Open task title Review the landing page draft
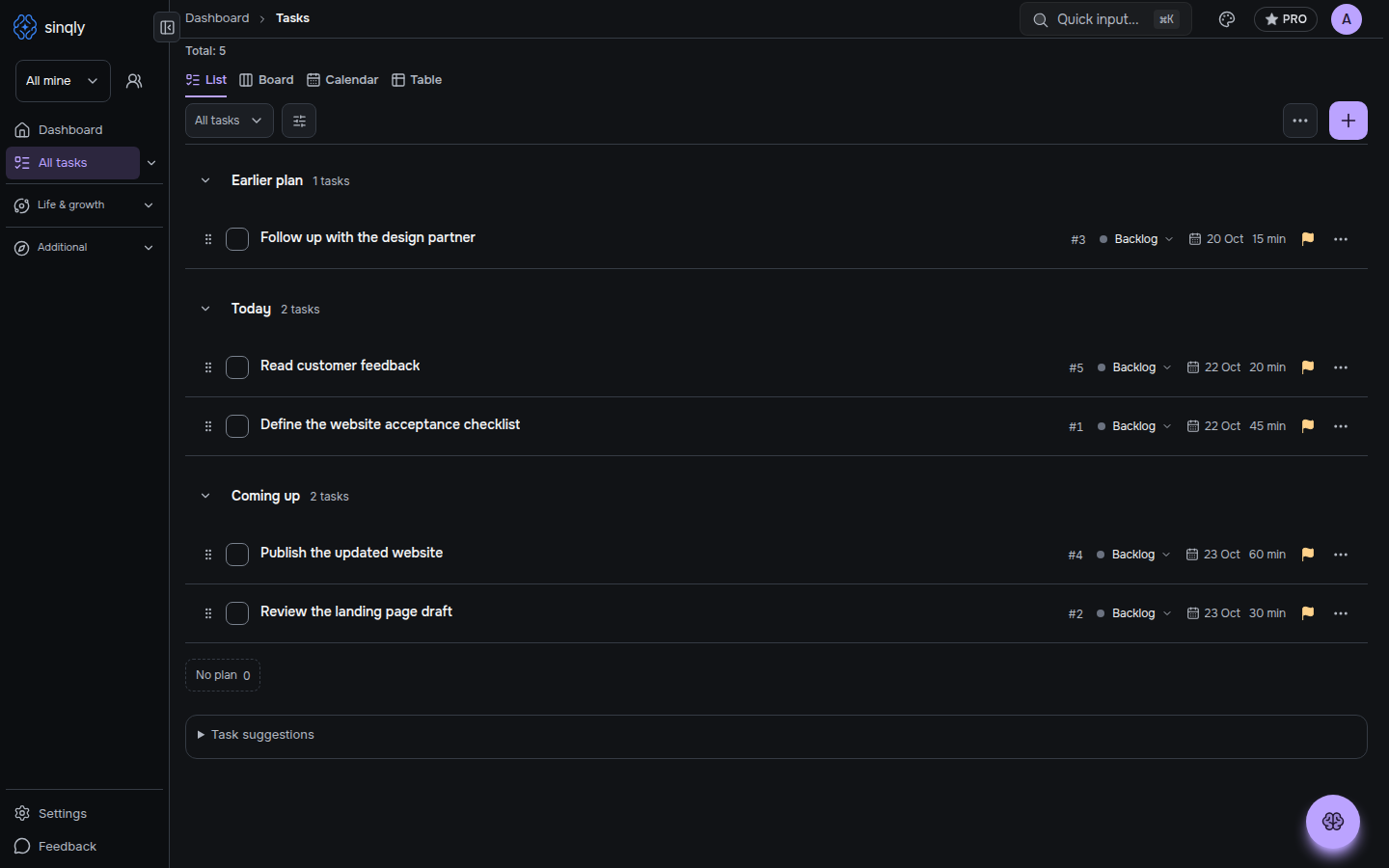The width and height of the screenshot is (1389, 868). click(356, 611)
